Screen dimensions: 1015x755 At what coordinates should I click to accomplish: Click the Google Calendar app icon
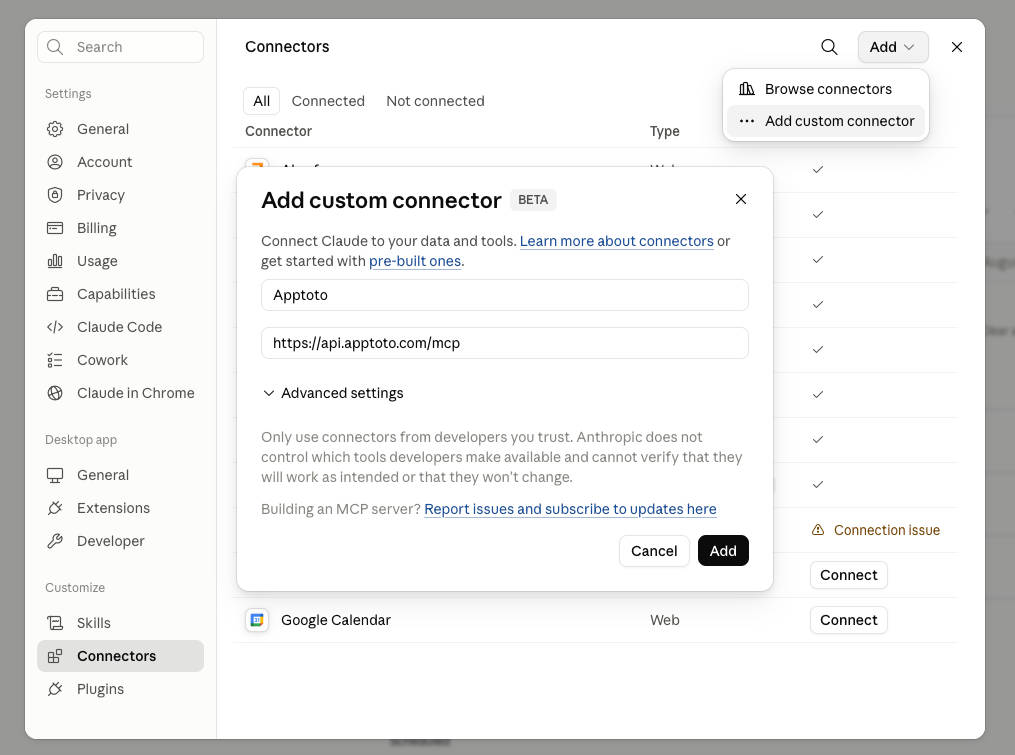coord(257,620)
